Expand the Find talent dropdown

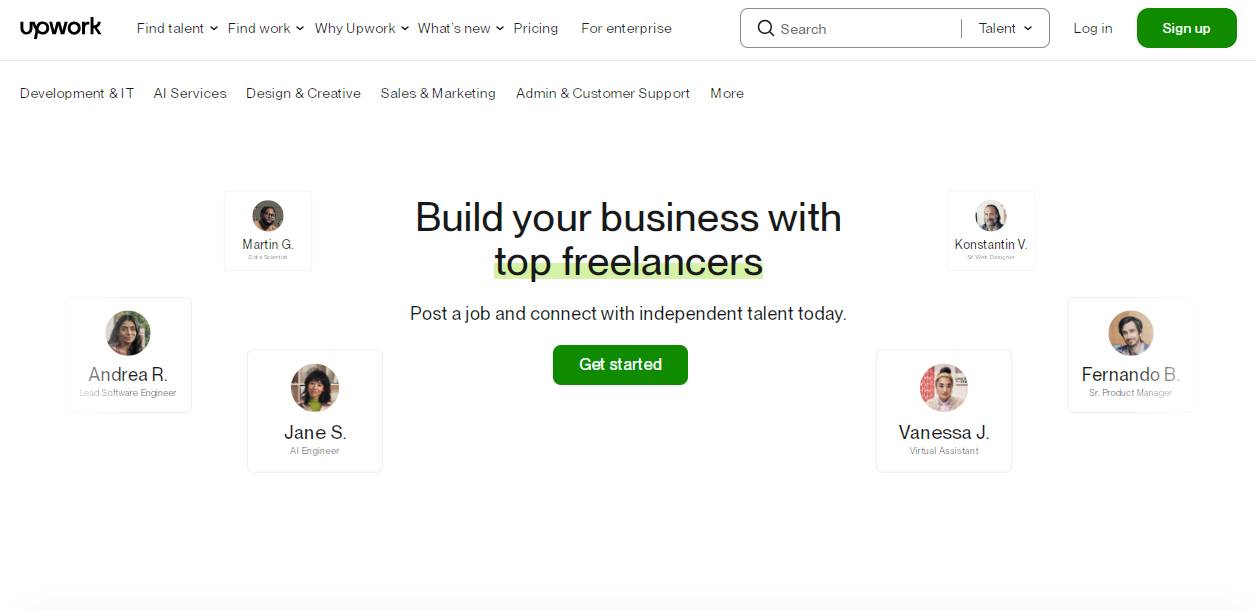click(x=176, y=28)
